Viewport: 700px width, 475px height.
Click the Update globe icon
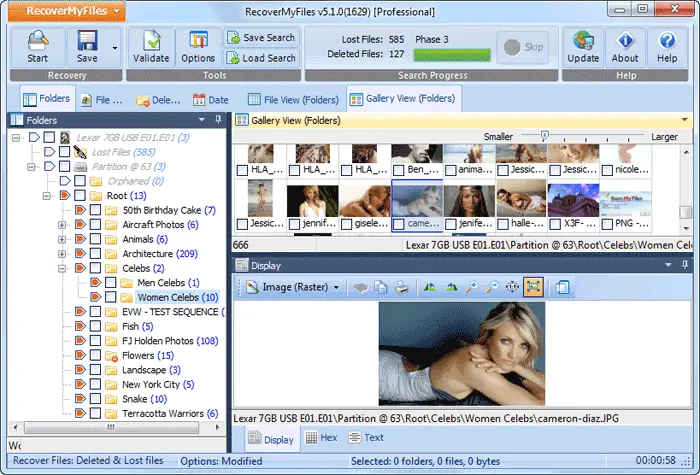(583, 45)
